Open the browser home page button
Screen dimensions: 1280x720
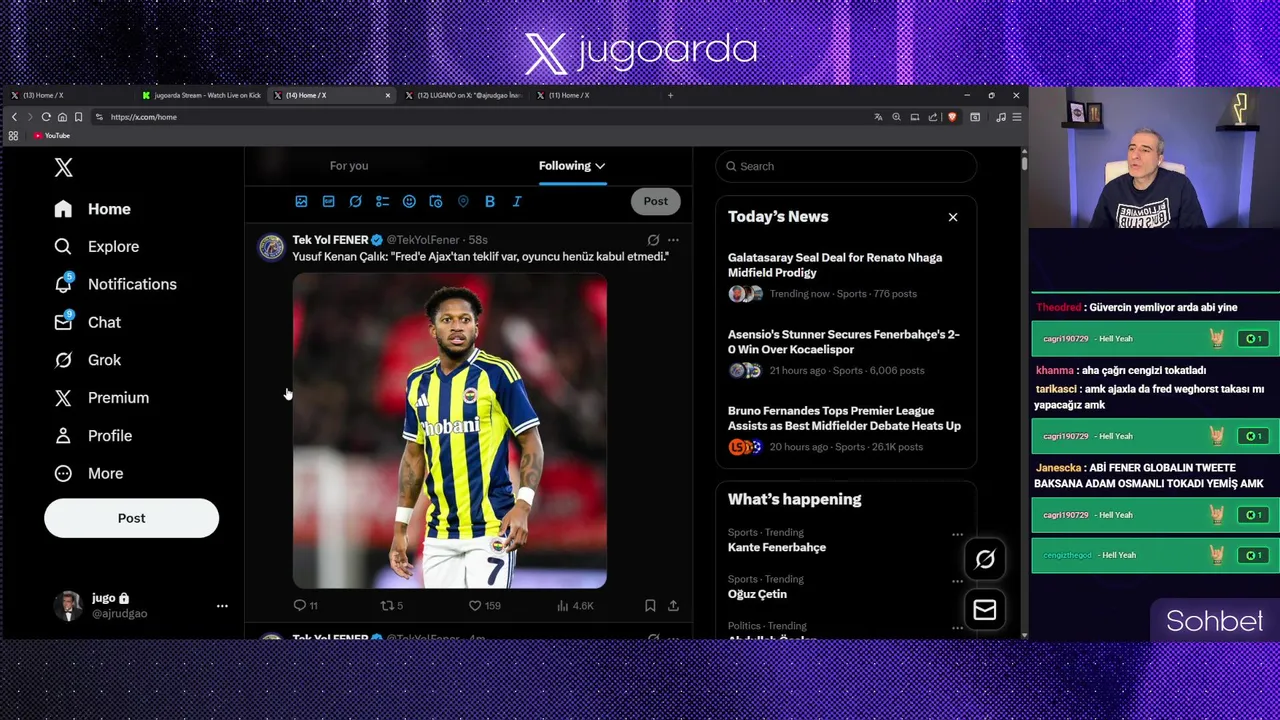tap(62, 117)
